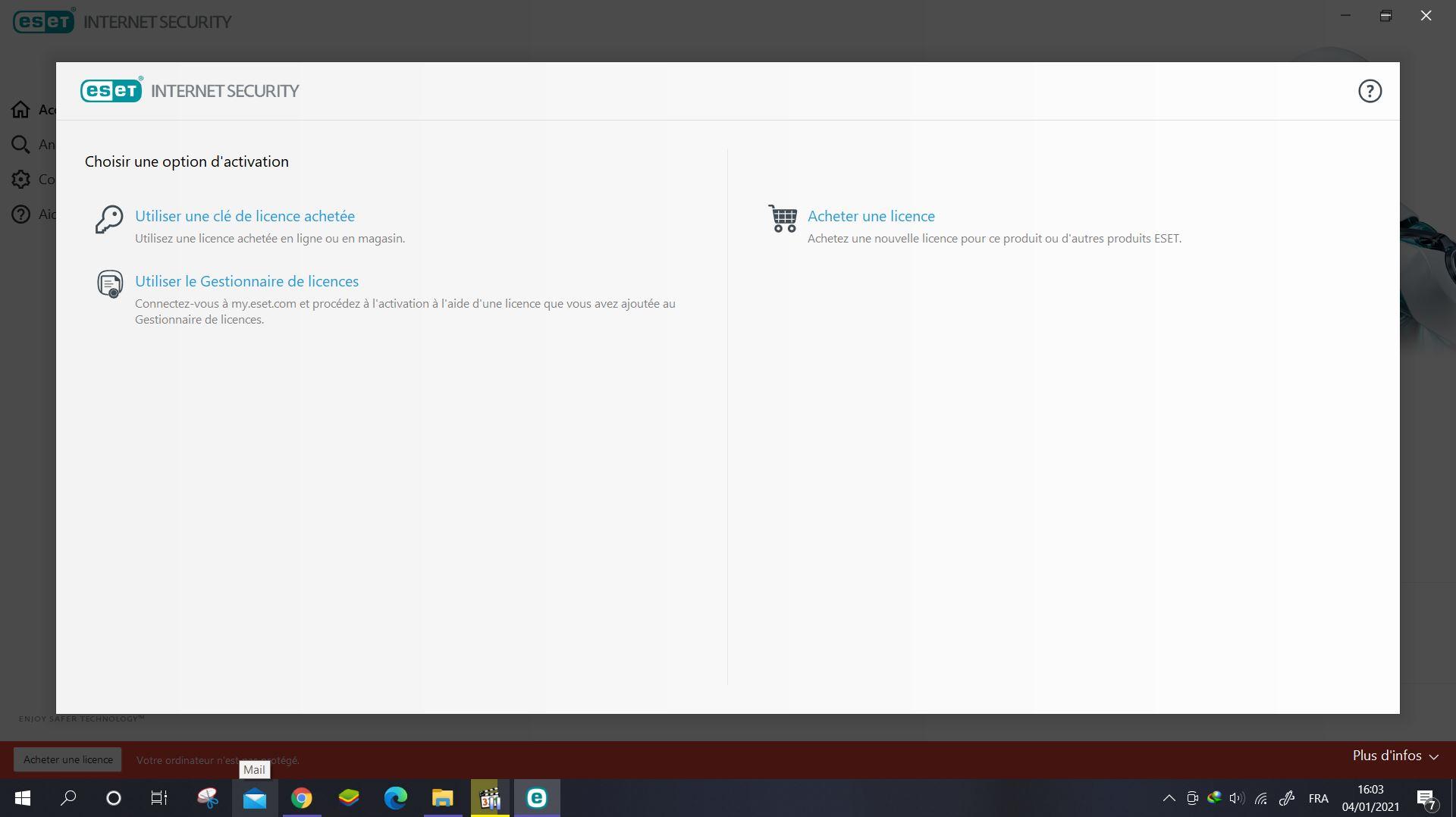Screen dimensions: 1456x817
Task: Open Windows taskbar search
Action: (x=68, y=798)
